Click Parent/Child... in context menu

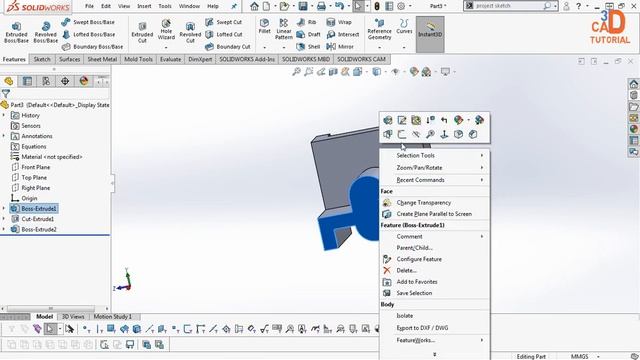[x=434, y=248]
